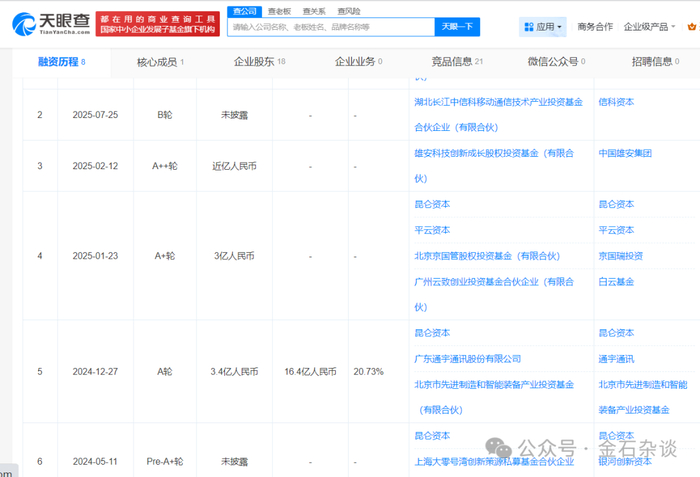Click 广东通宇通讯股份有限公司 investor link
Viewport: 700px width, 477px height.
(x=467, y=358)
